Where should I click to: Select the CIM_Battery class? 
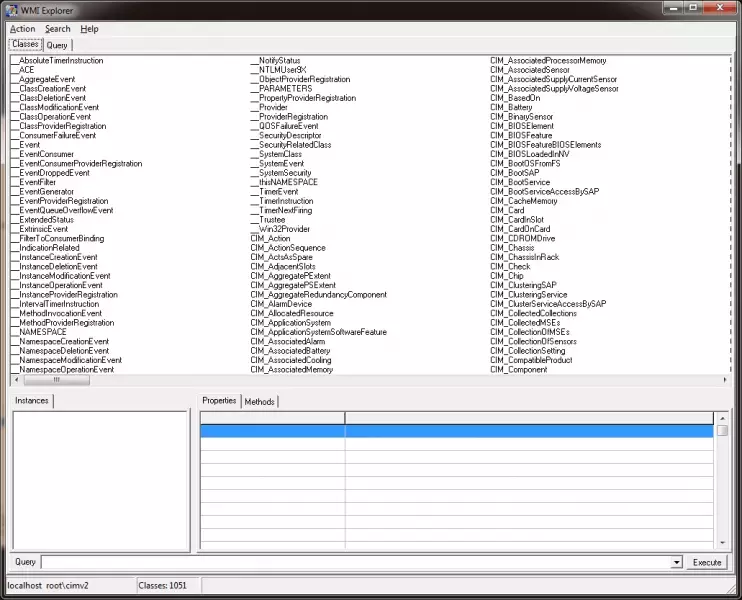point(511,107)
